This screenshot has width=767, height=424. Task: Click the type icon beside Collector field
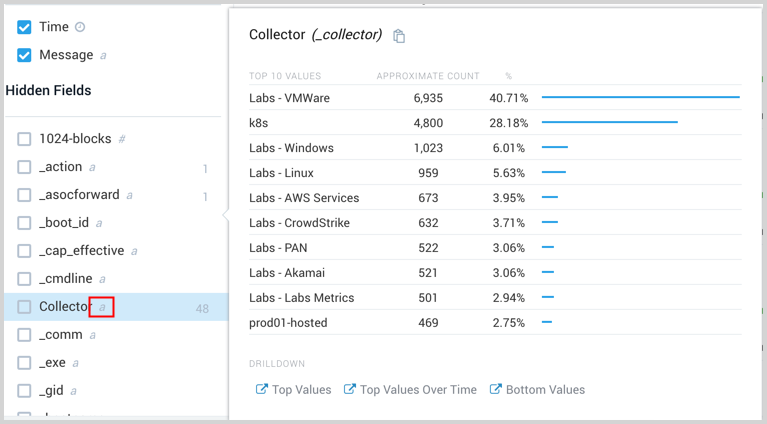coord(101,307)
